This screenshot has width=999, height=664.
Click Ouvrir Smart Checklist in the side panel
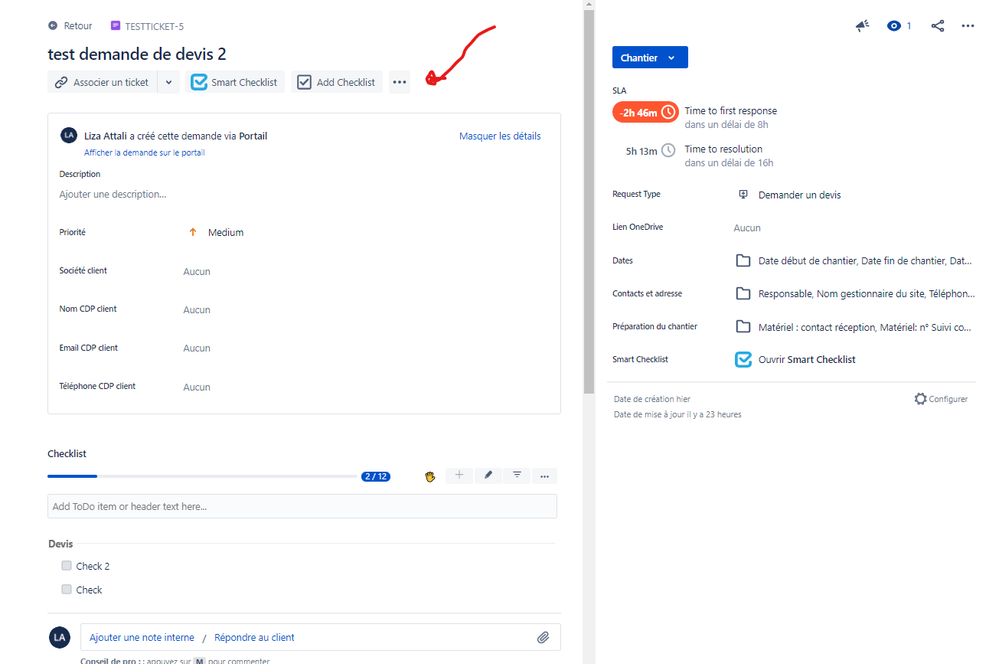pos(807,359)
